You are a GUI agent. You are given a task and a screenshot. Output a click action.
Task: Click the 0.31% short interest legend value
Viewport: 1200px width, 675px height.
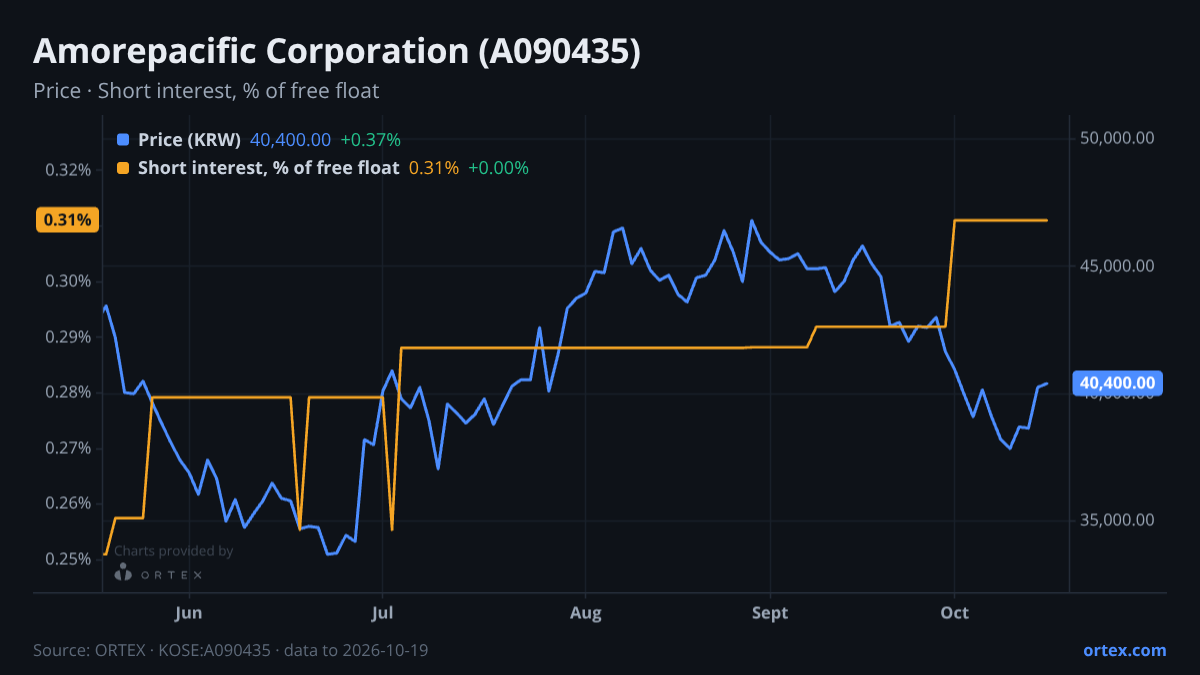(x=434, y=168)
